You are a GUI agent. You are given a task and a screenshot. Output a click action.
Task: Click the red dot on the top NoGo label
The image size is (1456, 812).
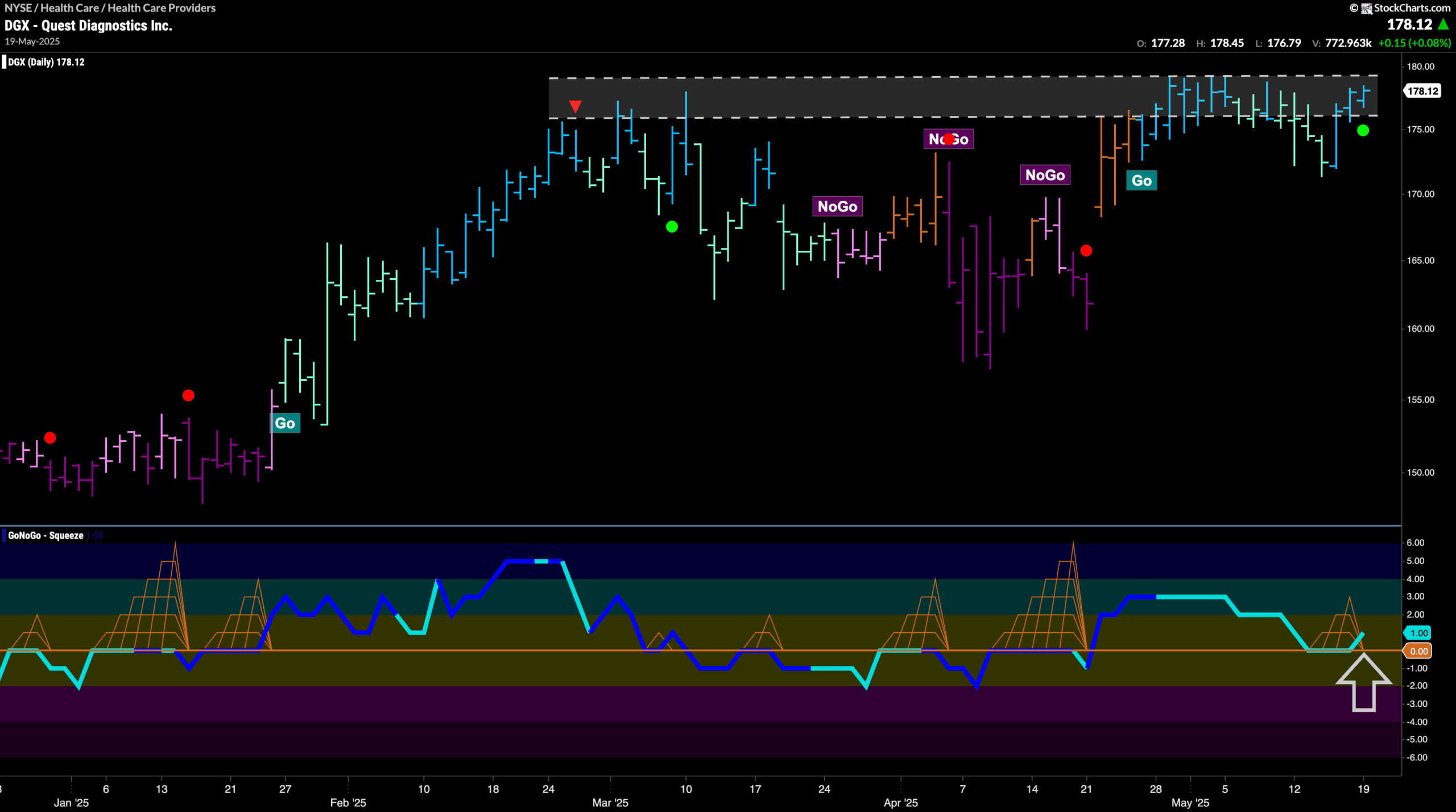(x=949, y=139)
